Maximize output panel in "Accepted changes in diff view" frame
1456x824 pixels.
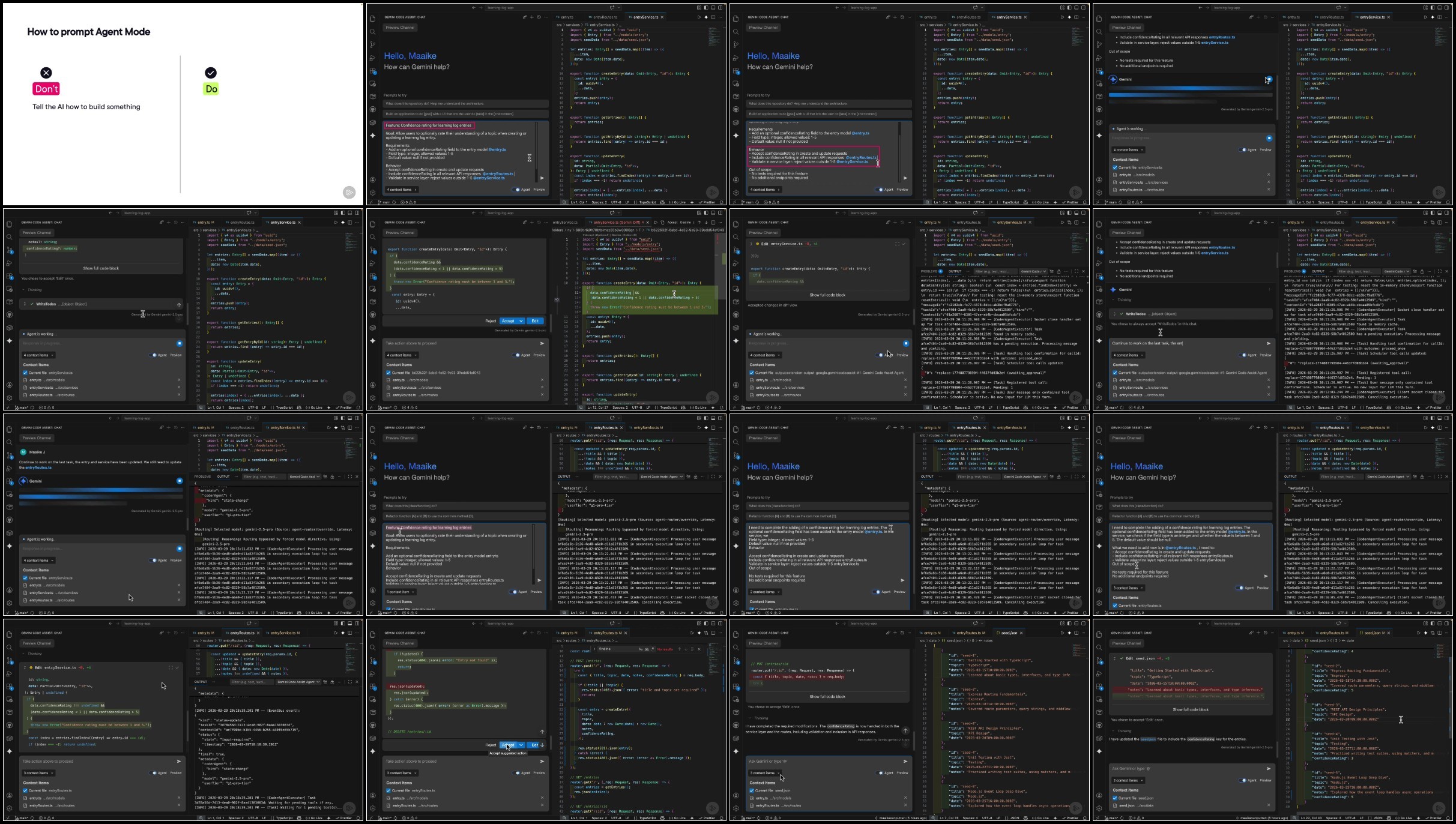point(1076,271)
